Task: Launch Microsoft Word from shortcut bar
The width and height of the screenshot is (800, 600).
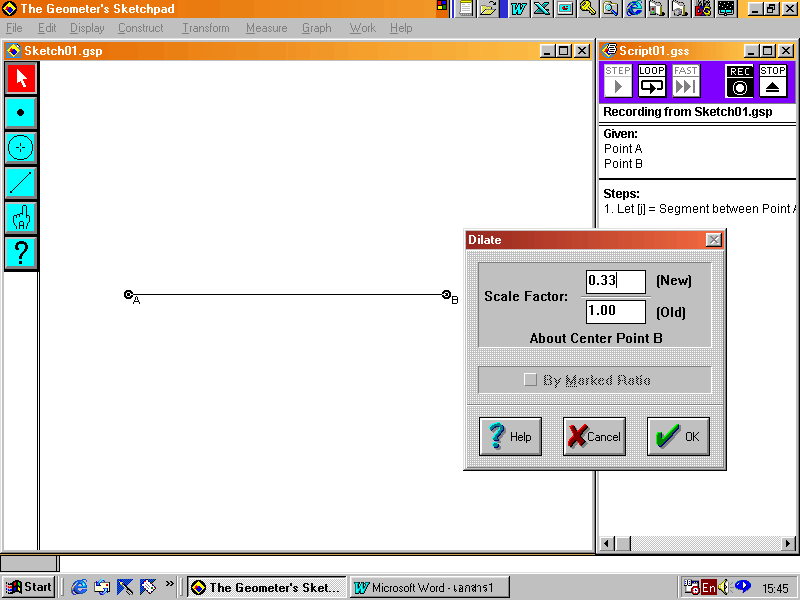Action: coord(519,9)
